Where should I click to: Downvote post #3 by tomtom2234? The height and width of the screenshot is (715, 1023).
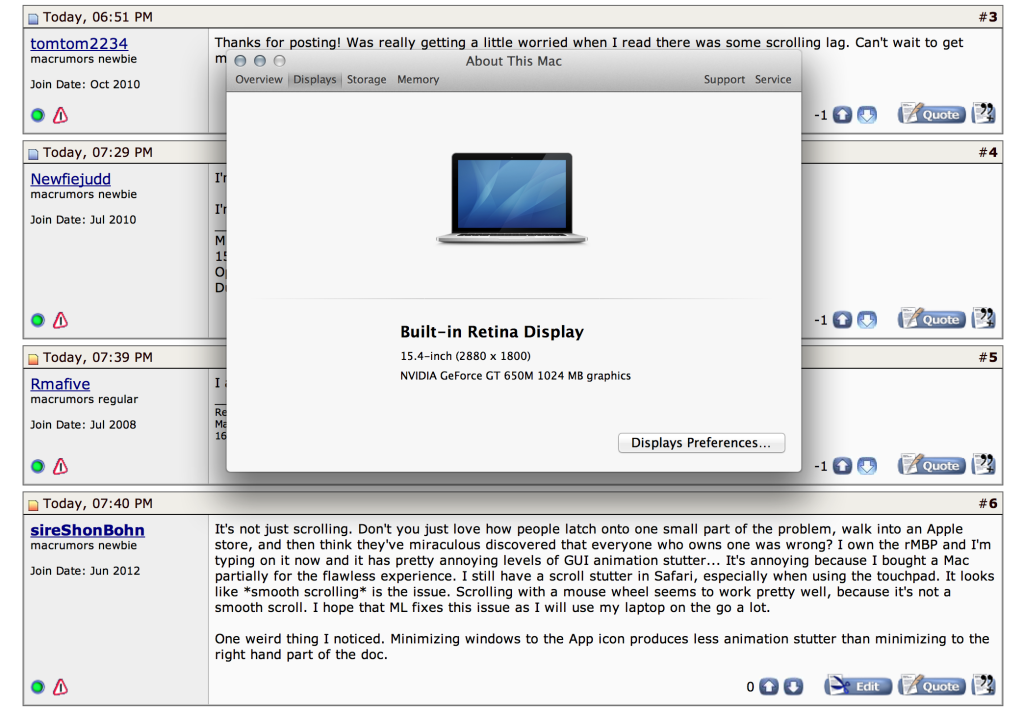pos(866,115)
